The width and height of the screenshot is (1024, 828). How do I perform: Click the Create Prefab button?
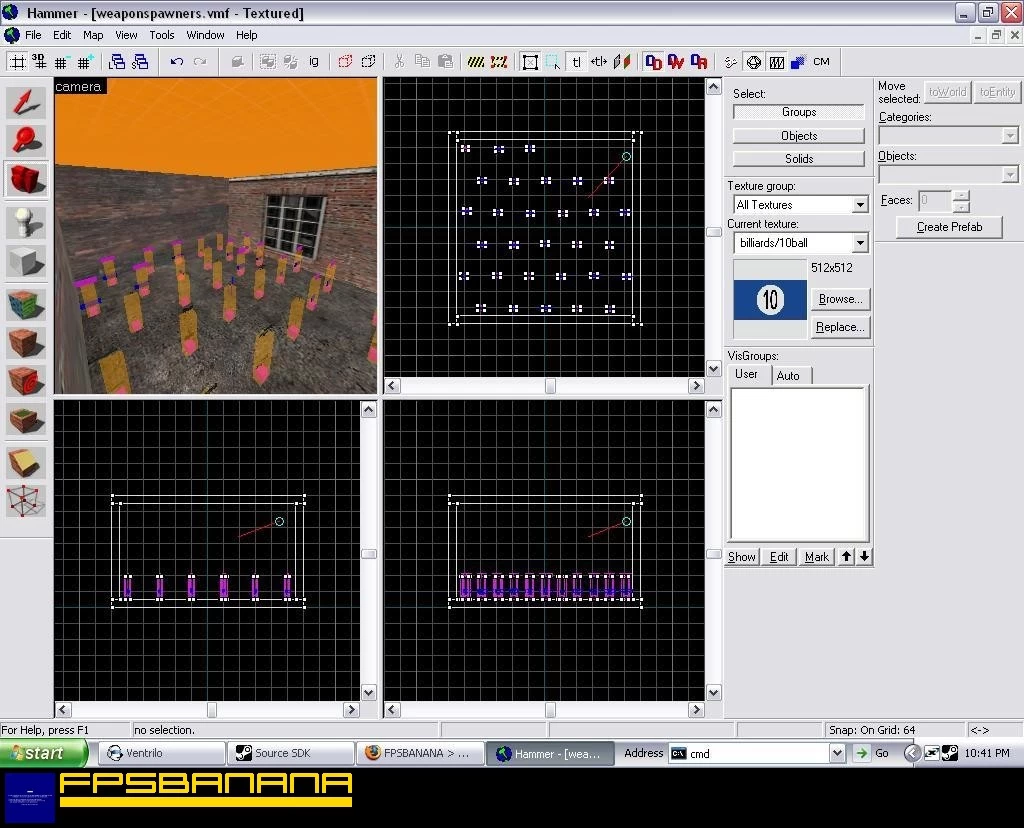(949, 227)
